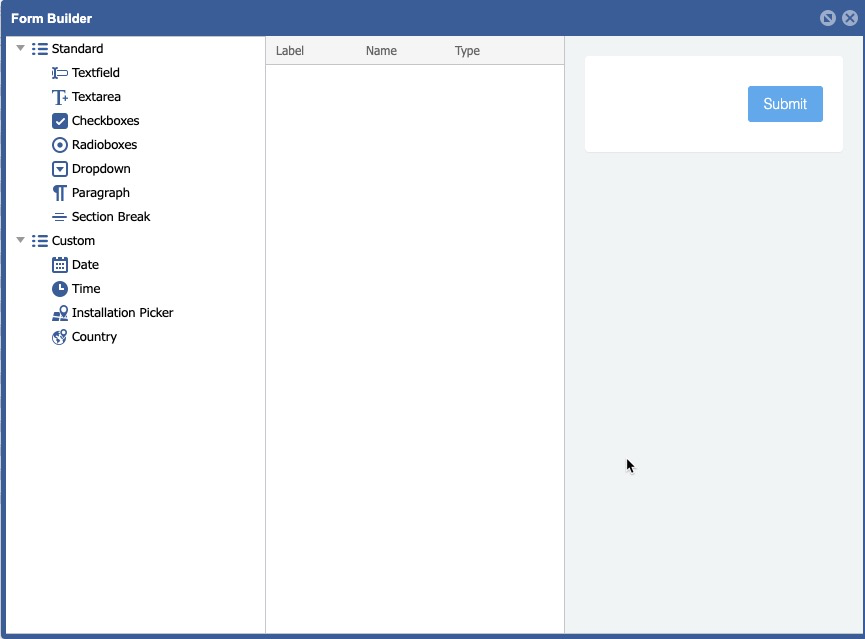The image size is (865, 639).
Task: Click the Checkboxes component icon
Action: pyautogui.click(x=60, y=121)
